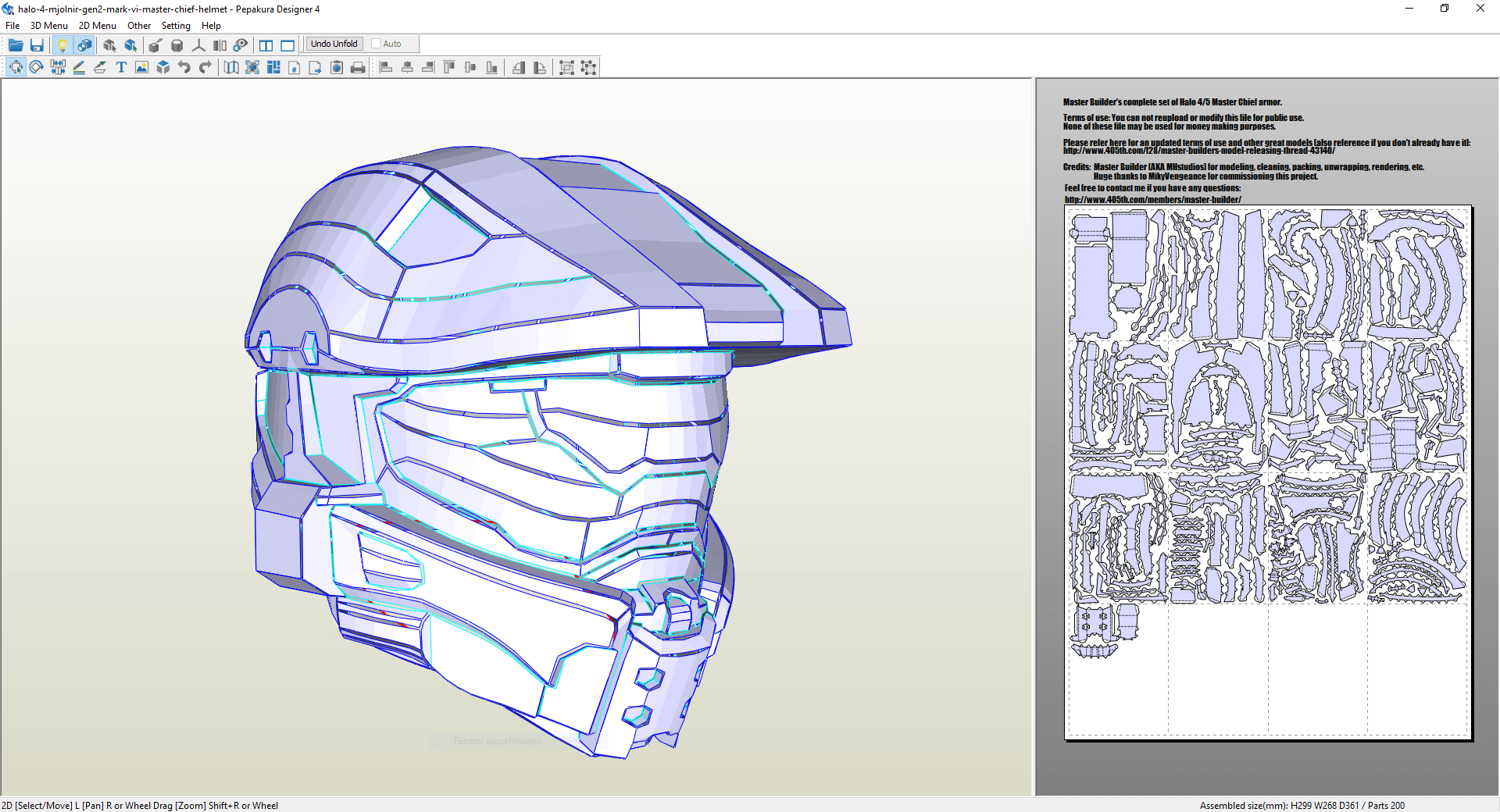Click the align bottom edges icon

click(x=491, y=67)
